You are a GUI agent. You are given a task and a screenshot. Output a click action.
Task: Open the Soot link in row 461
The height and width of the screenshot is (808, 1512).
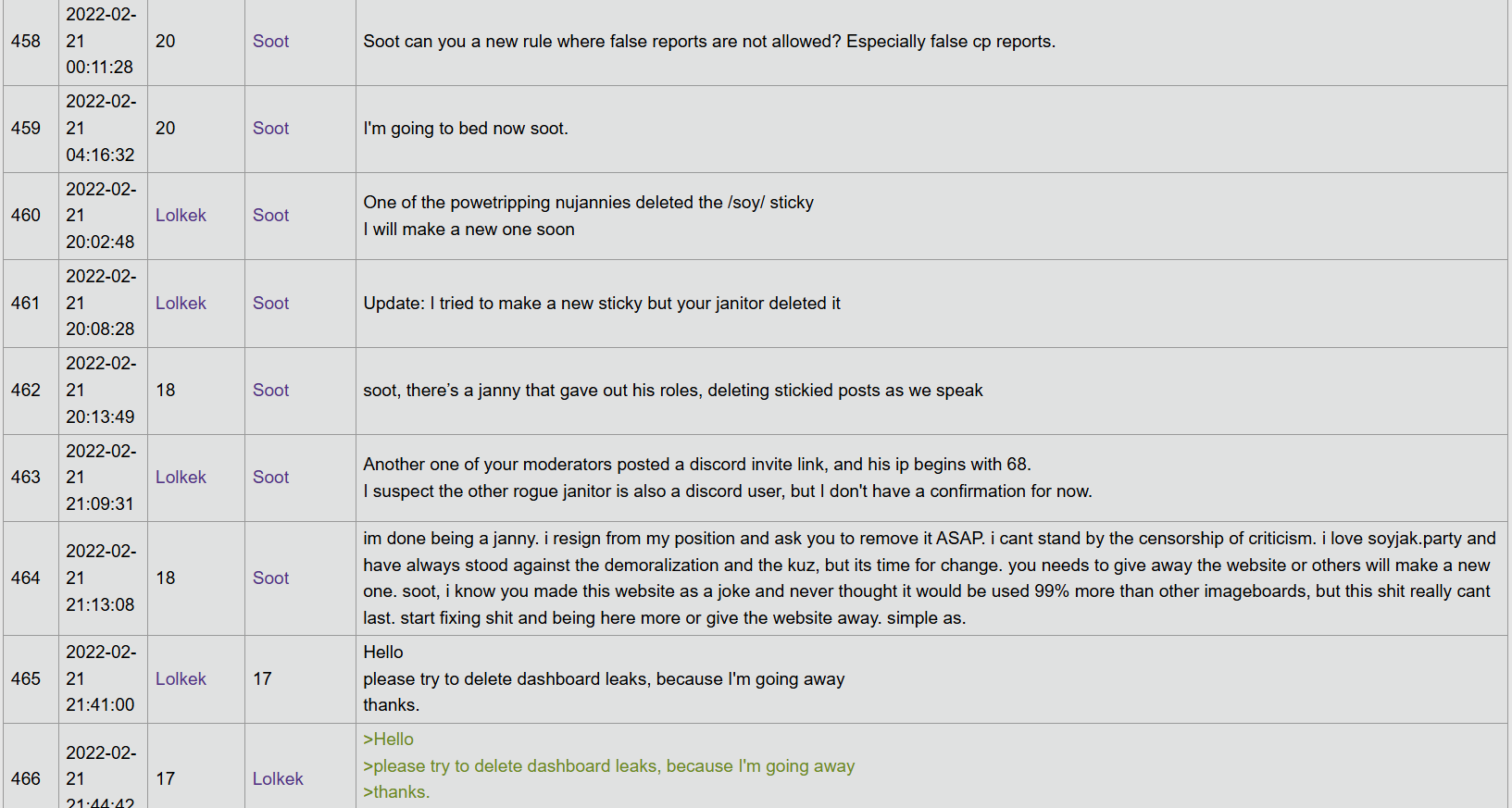coord(270,304)
